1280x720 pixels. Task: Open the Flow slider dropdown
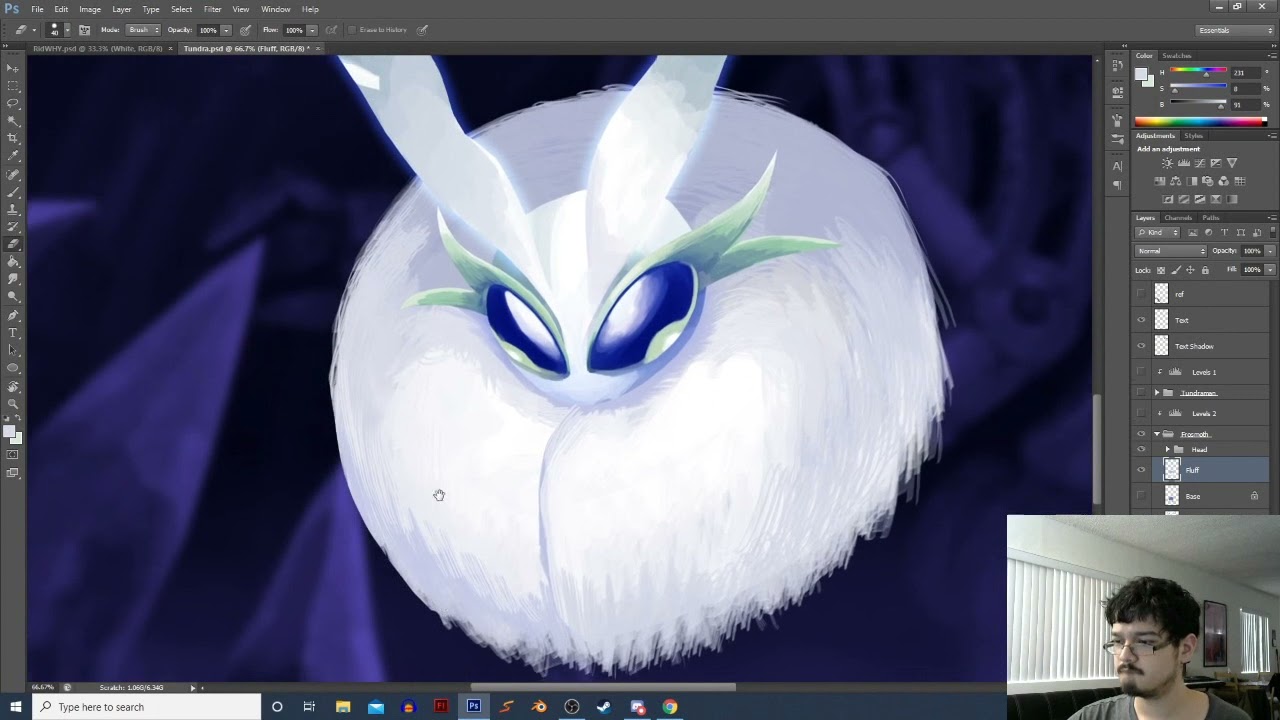312,30
